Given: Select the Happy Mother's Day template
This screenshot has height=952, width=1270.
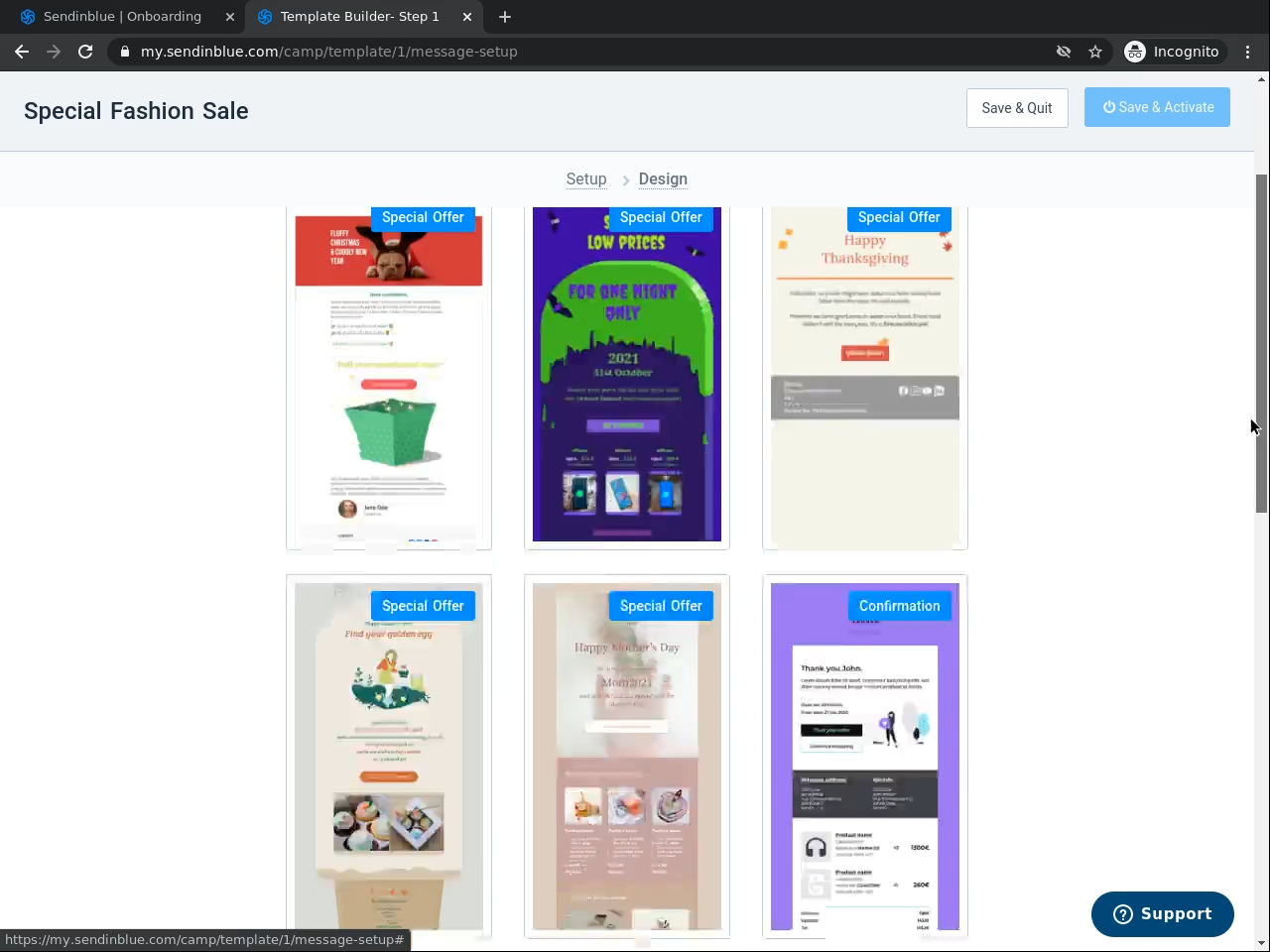Looking at the screenshot, I should [627, 757].
